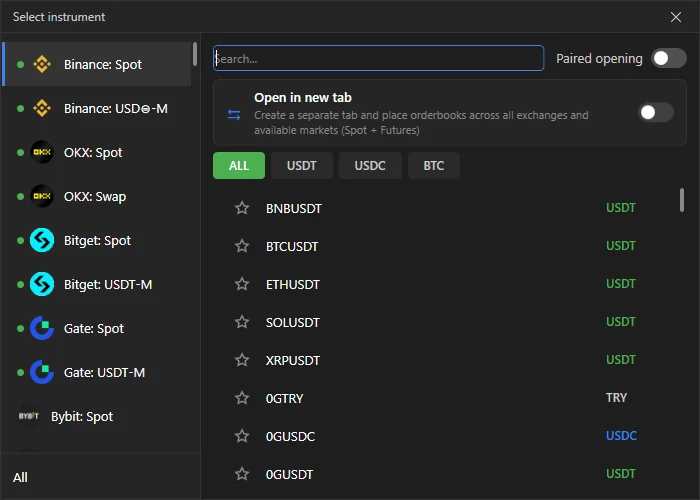Image resolution: width=700 pixels, height=500 pixels.
Task: Click the exchange list scrollbar
Action: [x=195, y=54]
